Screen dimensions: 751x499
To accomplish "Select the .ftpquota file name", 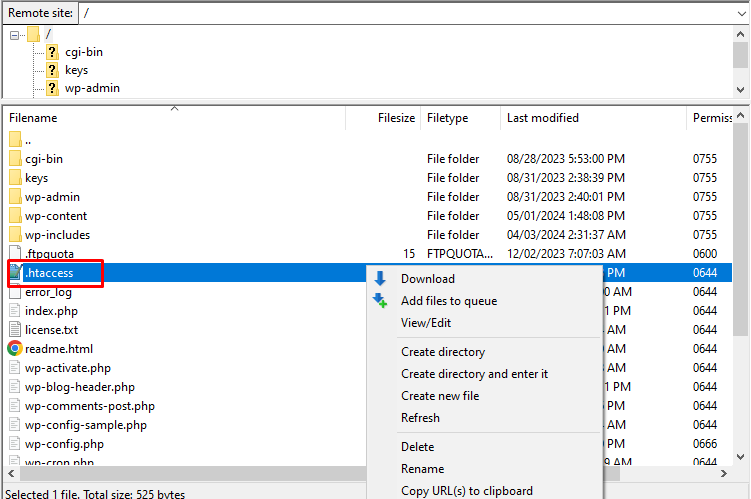I will [49, 254].
